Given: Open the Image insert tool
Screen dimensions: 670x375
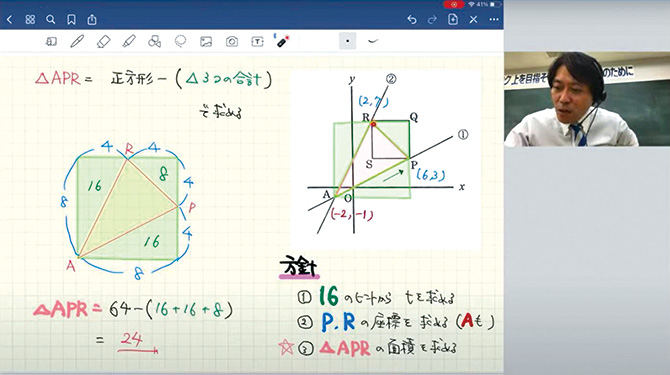Looking at the screenshot, I should click(206, 41).
